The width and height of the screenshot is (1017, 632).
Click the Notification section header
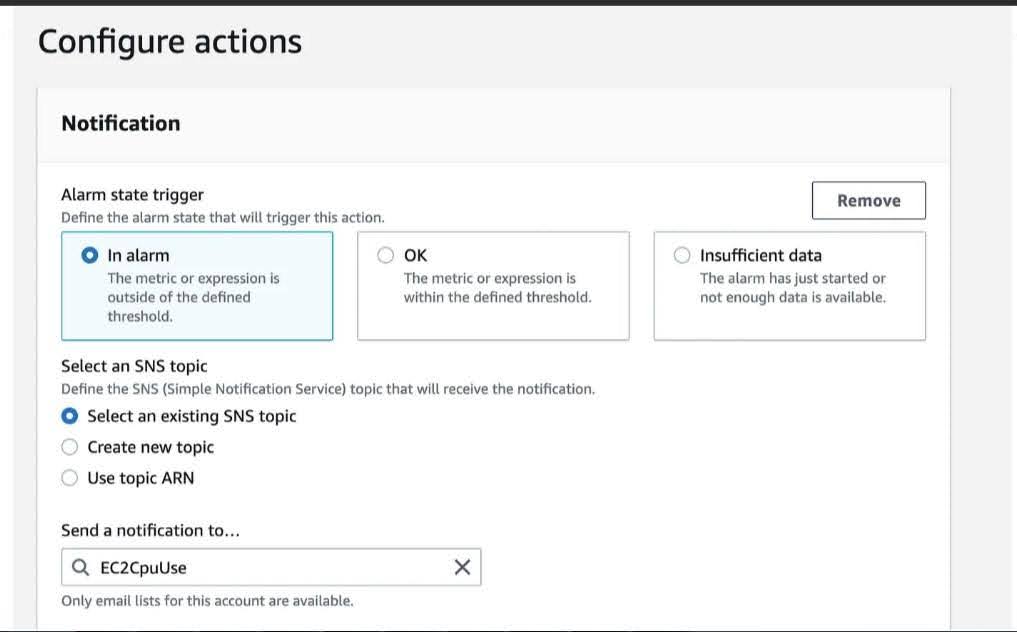point(119,123)
